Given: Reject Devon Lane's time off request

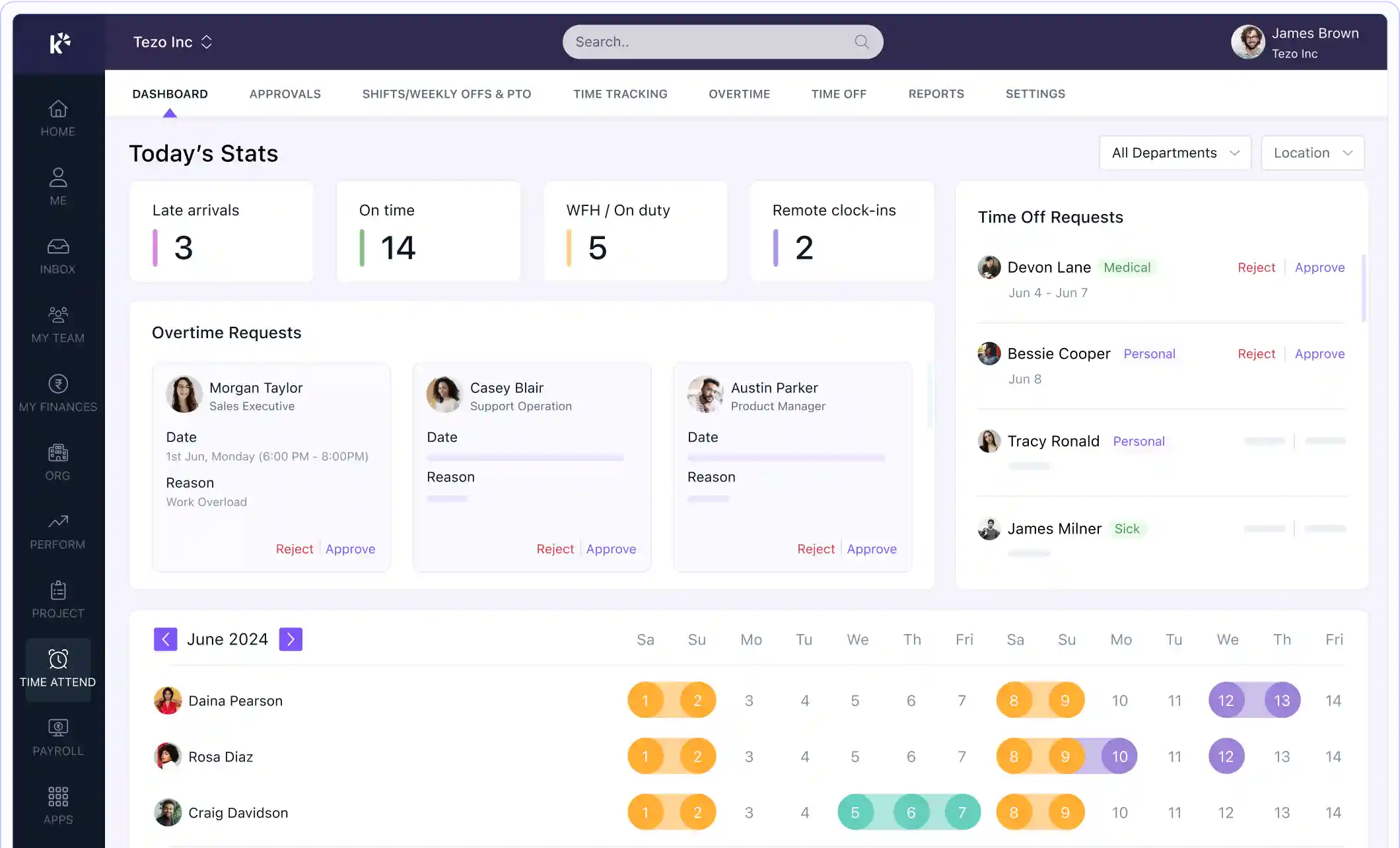Looking at the screenshot, I should pyautogui.click(x=1256, y=267).
